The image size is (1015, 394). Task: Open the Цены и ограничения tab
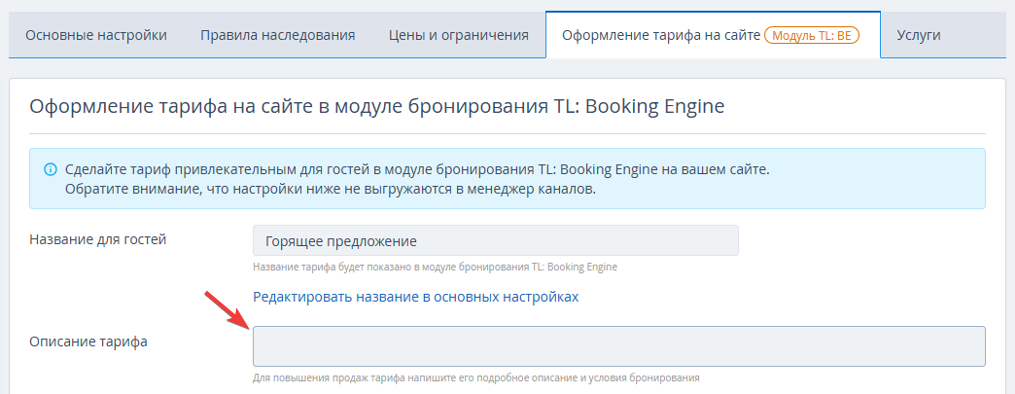[x=459, y=35]
